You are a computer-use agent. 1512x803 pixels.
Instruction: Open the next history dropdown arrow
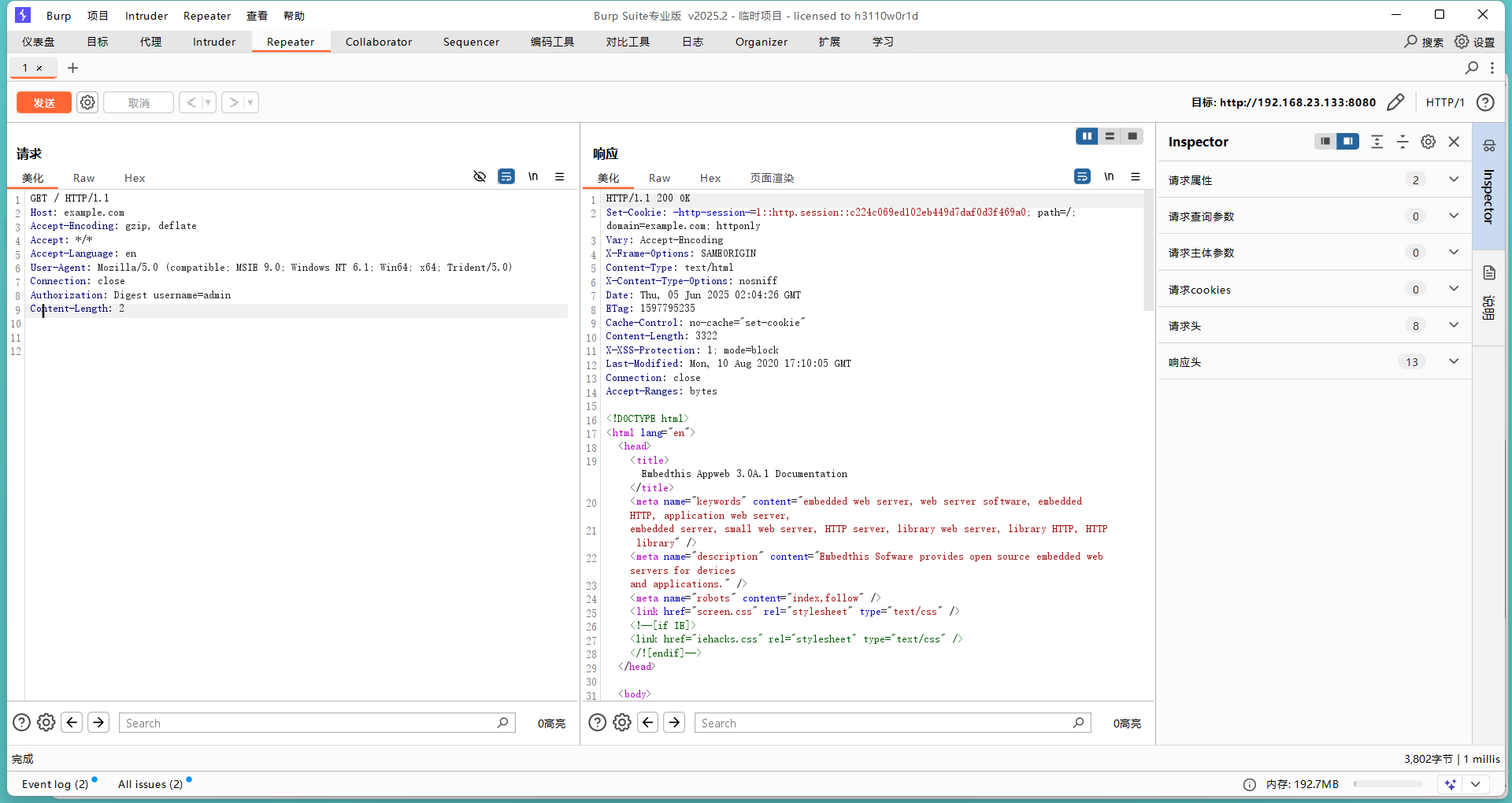pos(251,102)
